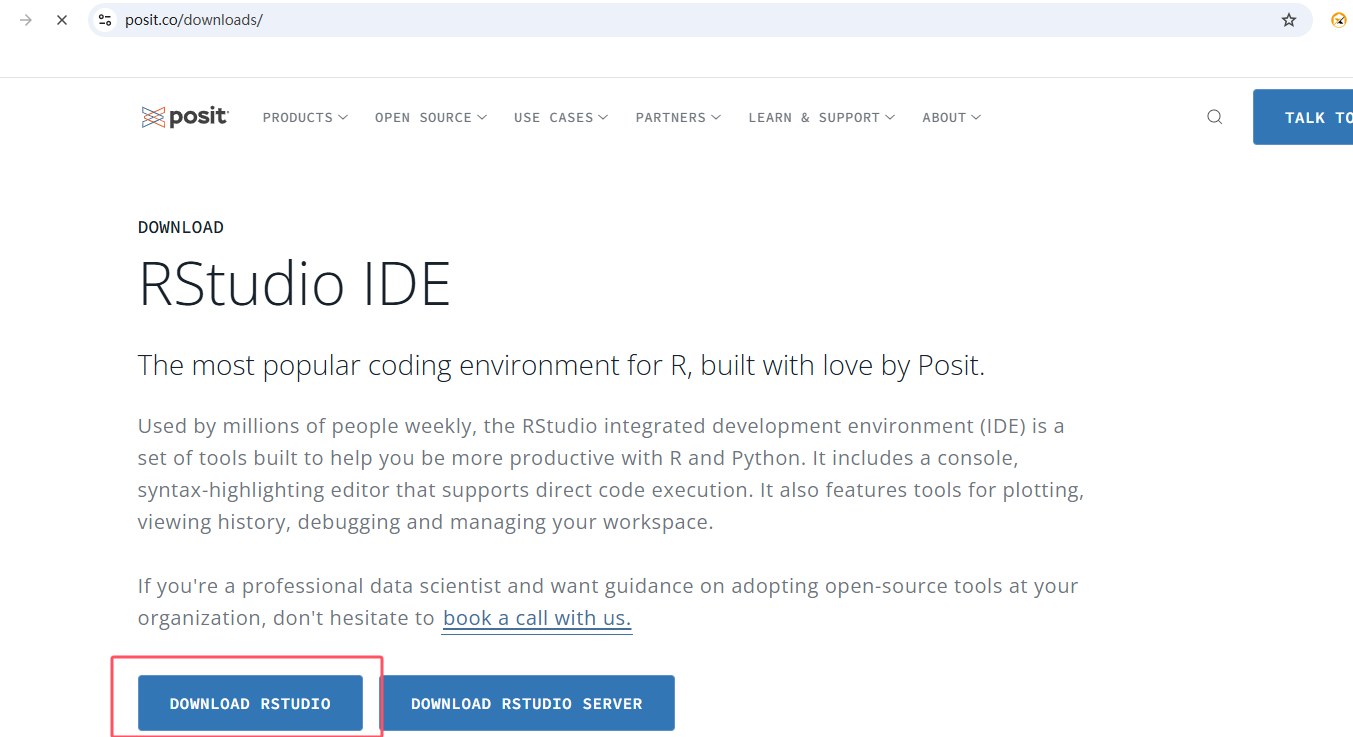Image resolution: width=1353 pixels, height=737 pixels.
Task: Expand the Partners menu
Action: coord(678,117)
